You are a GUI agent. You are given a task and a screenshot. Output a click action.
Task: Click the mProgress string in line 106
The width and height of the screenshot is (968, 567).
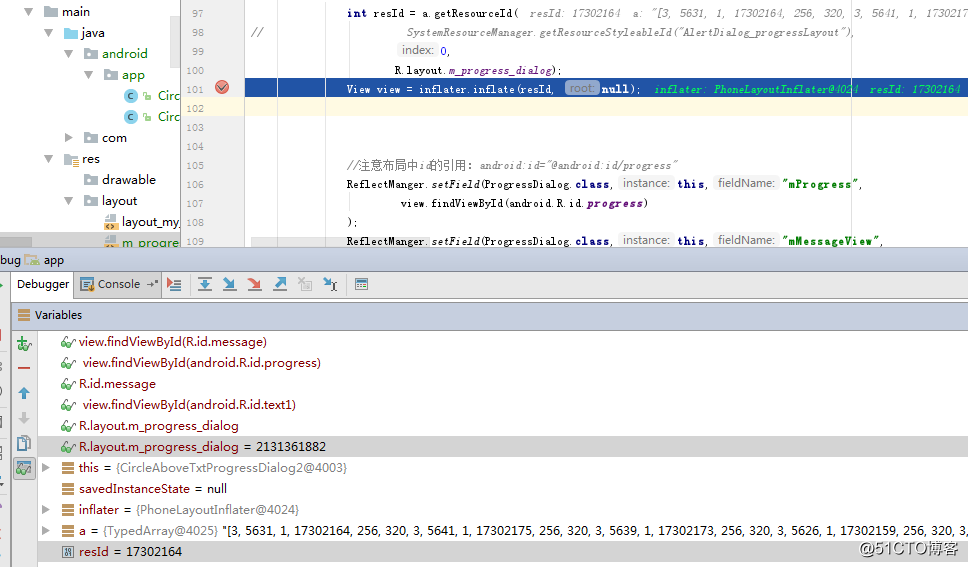coord(820,184)
